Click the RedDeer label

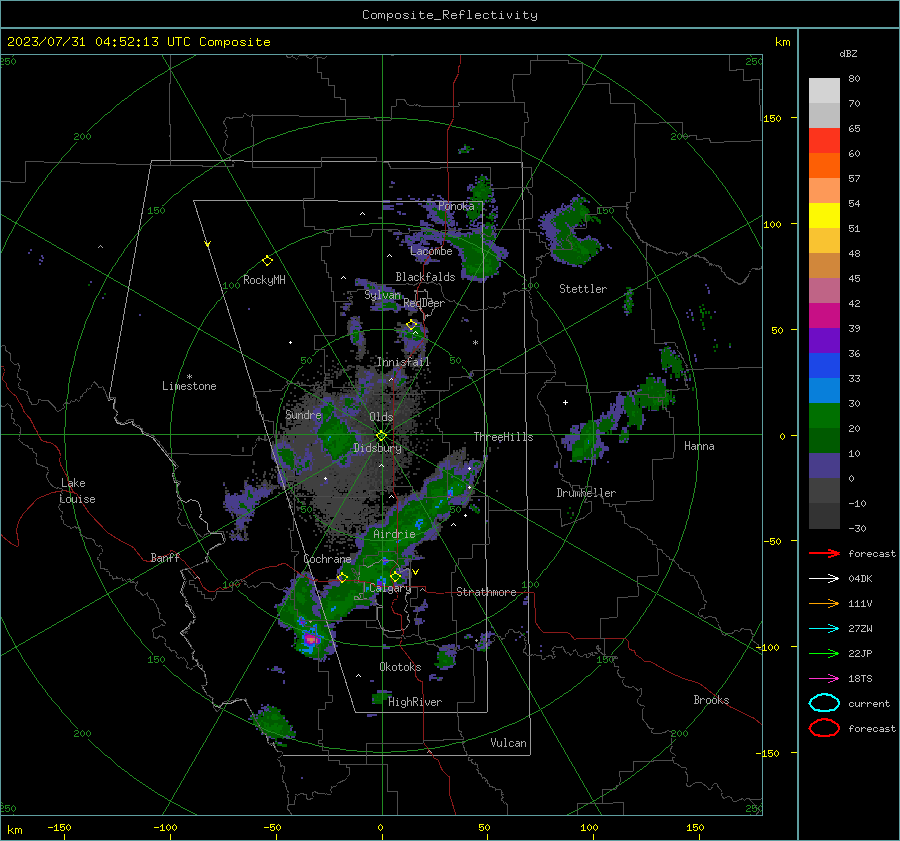pyautogui.click(x=424, y=303)
